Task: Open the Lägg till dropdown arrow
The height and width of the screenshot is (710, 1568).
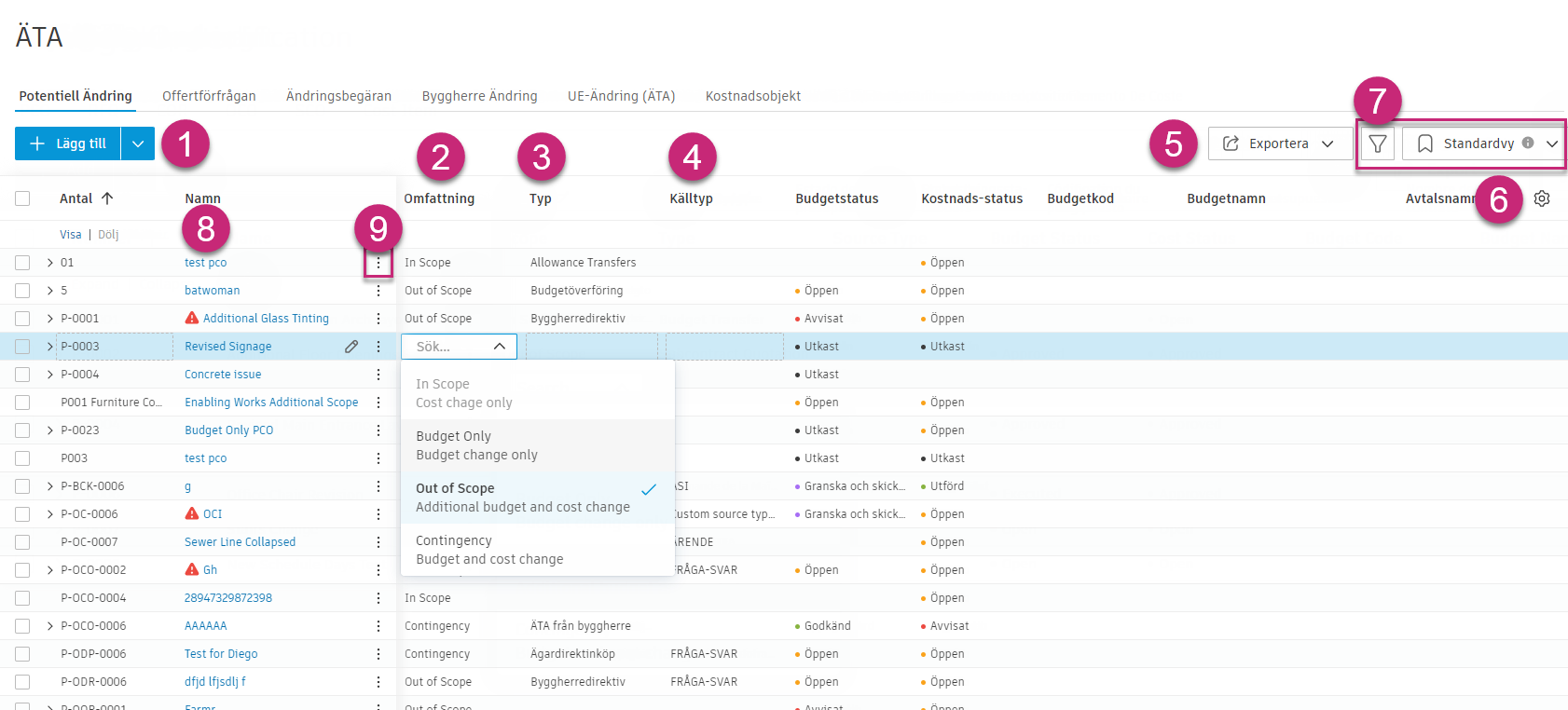Action: coord(138,143)
